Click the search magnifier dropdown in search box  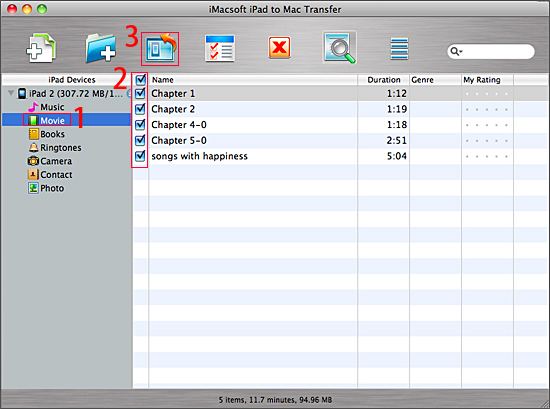456,52
